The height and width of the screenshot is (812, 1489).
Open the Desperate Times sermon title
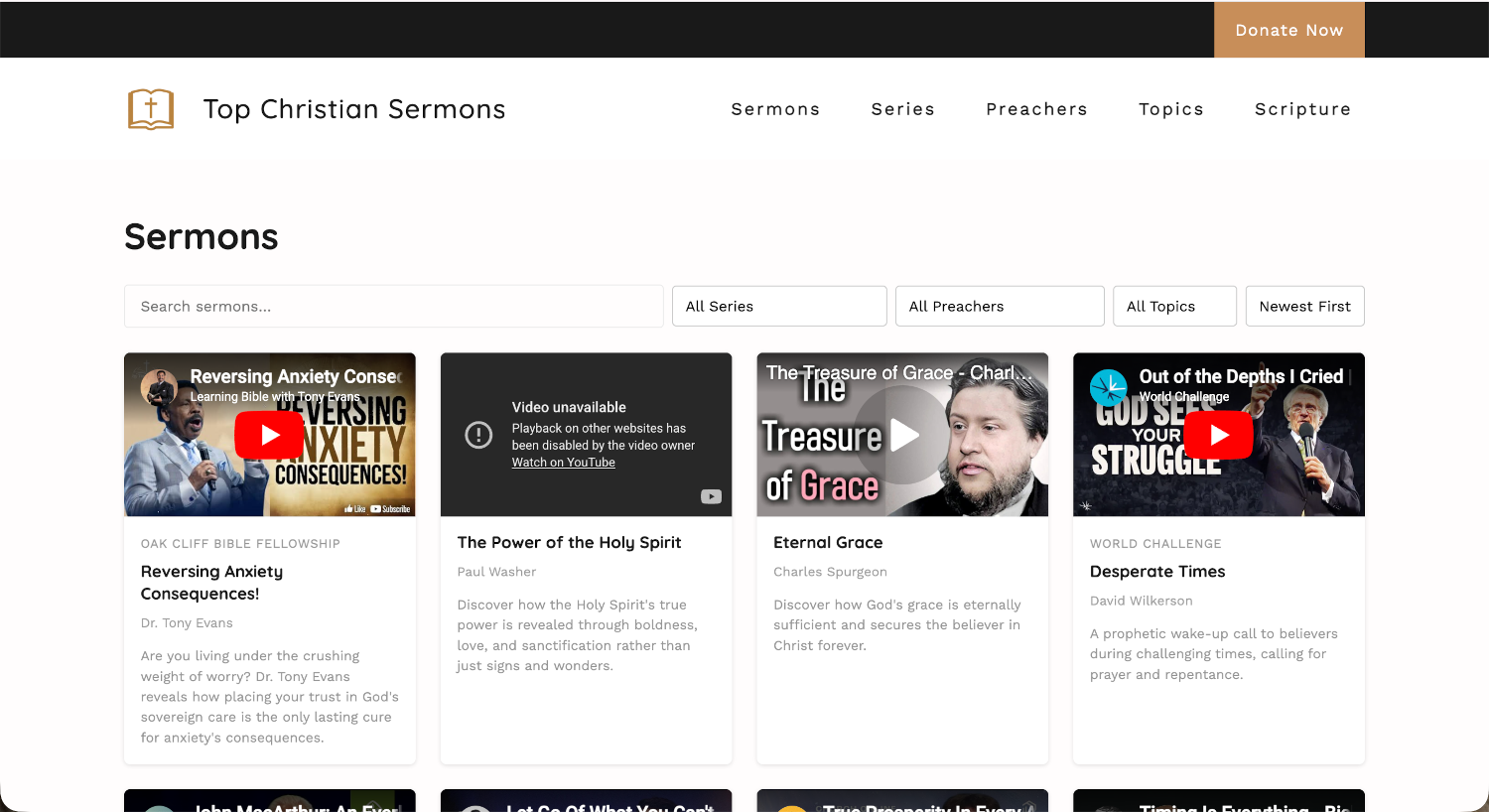[x=1157, y=571]
